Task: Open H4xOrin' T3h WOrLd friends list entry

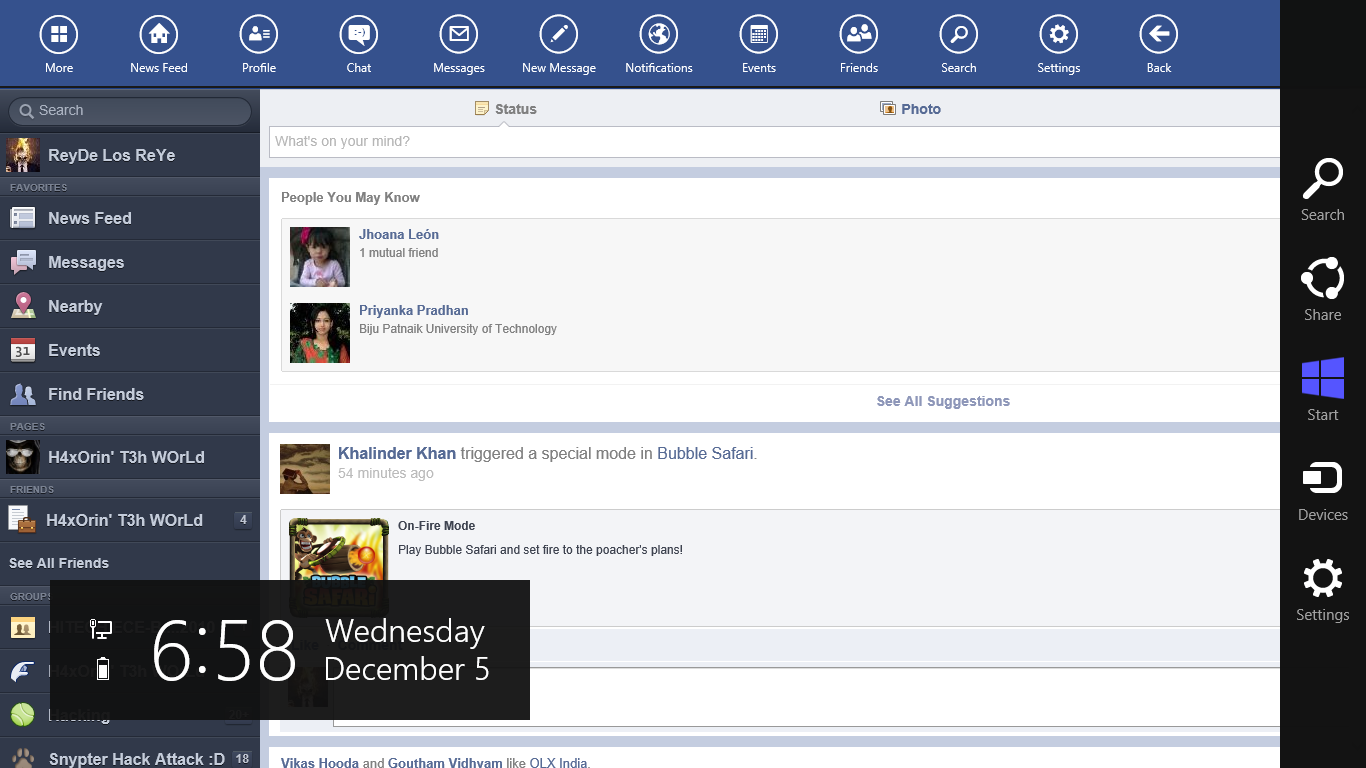Action: 130,520
